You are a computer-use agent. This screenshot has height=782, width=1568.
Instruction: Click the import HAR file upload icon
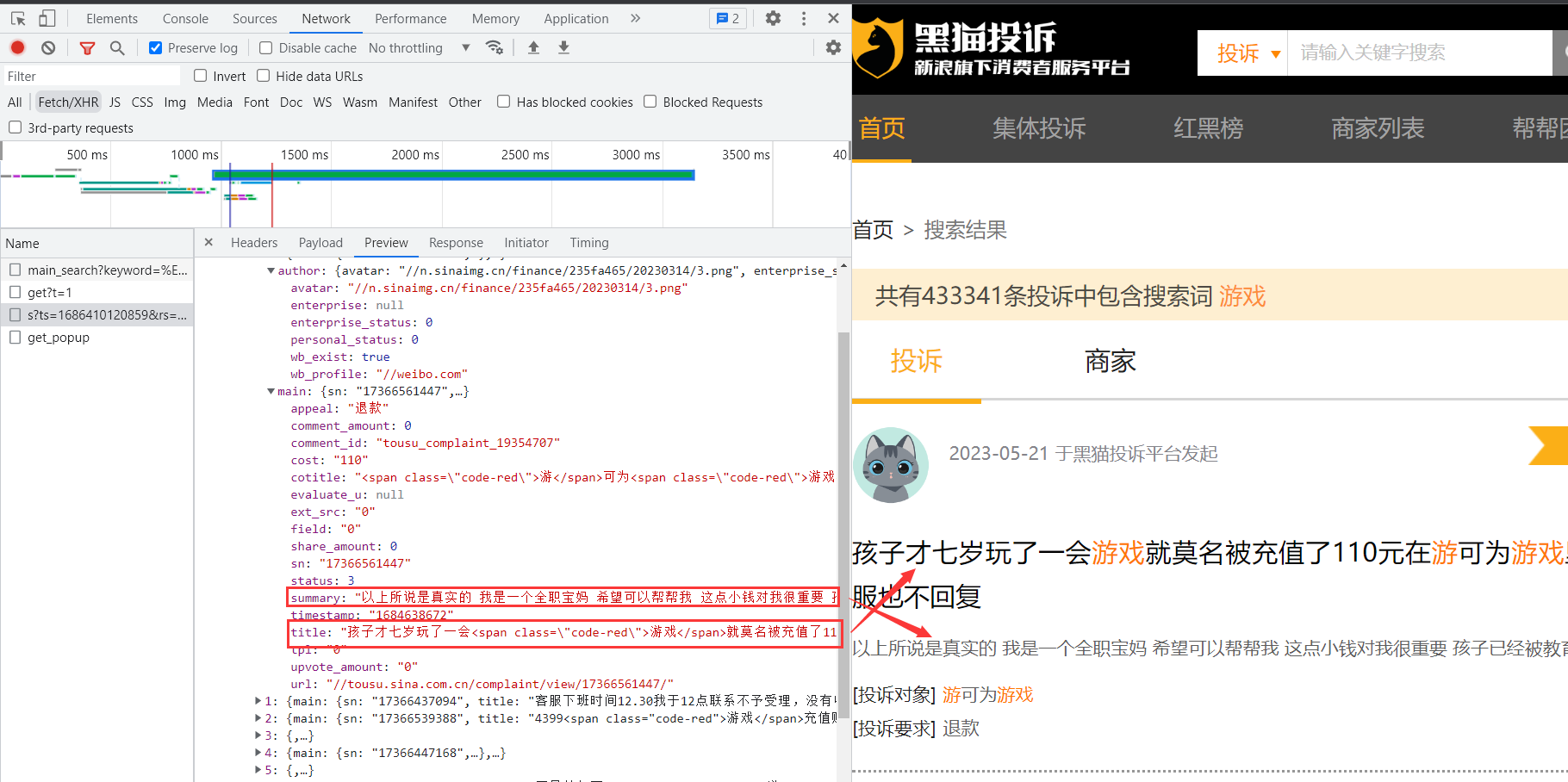[x=533, y=48]
